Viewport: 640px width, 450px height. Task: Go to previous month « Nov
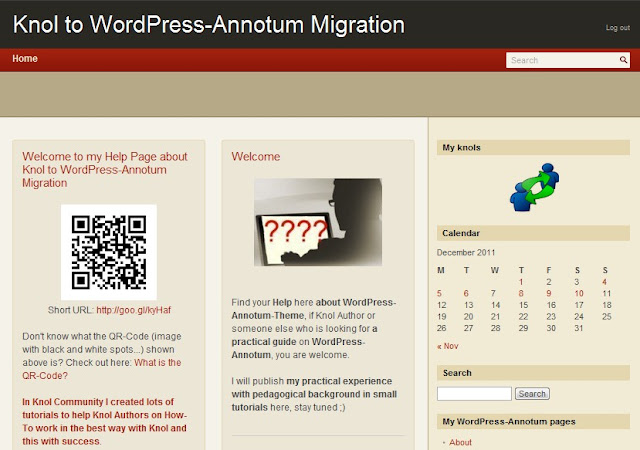(448, 346)
